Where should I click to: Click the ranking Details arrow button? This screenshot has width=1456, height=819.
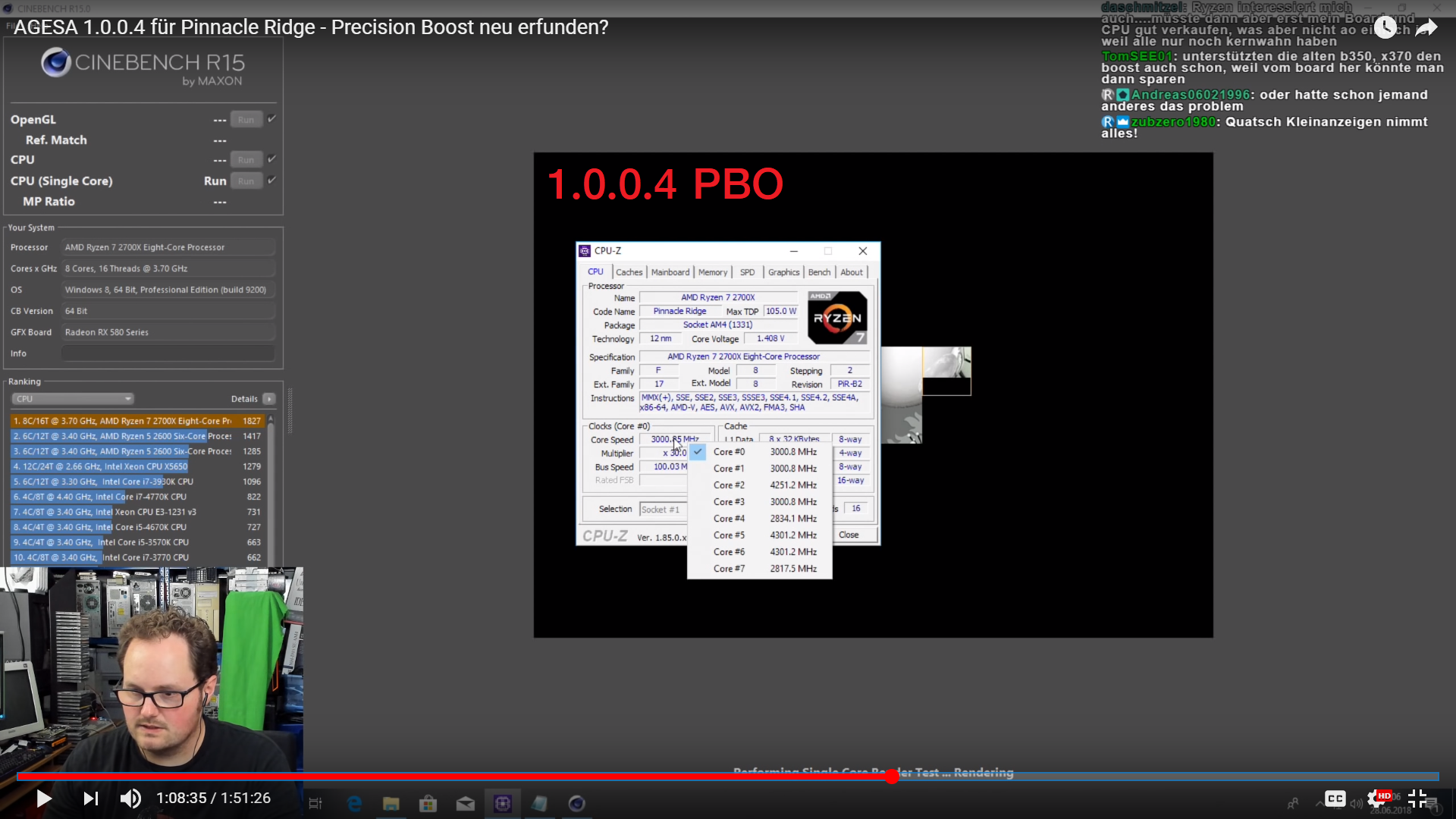click(269, 399)
